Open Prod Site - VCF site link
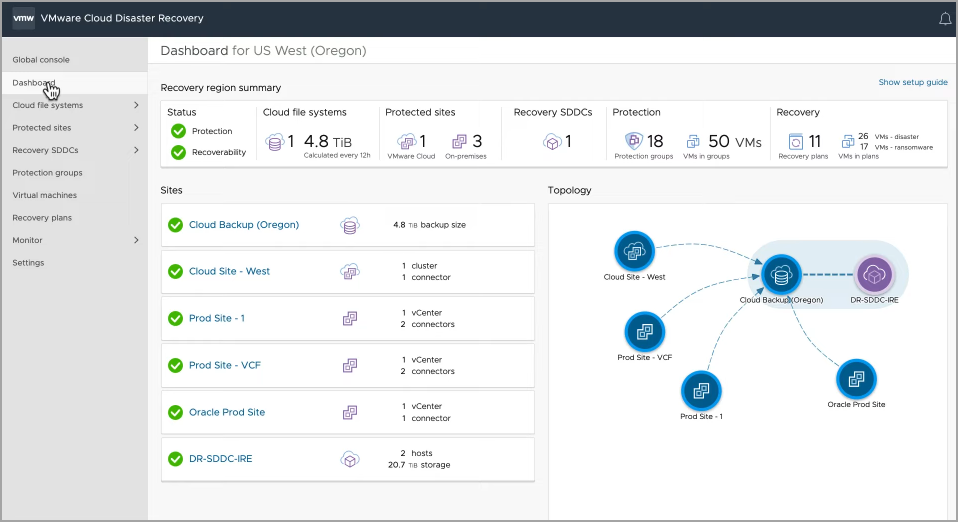 [225, 366]
